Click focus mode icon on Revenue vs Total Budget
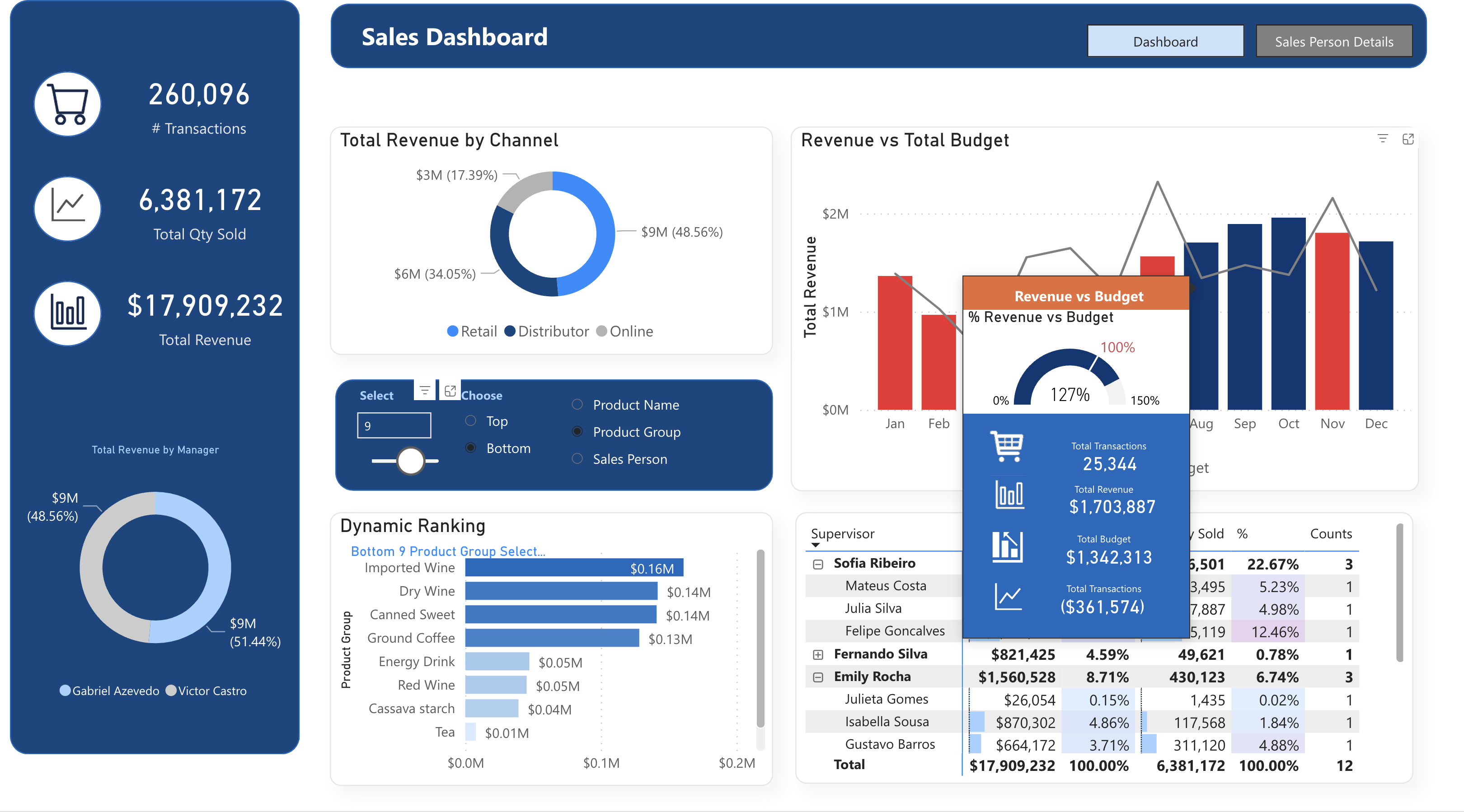Viewport: 1464px width, 812px height. tap(1408, 139)
